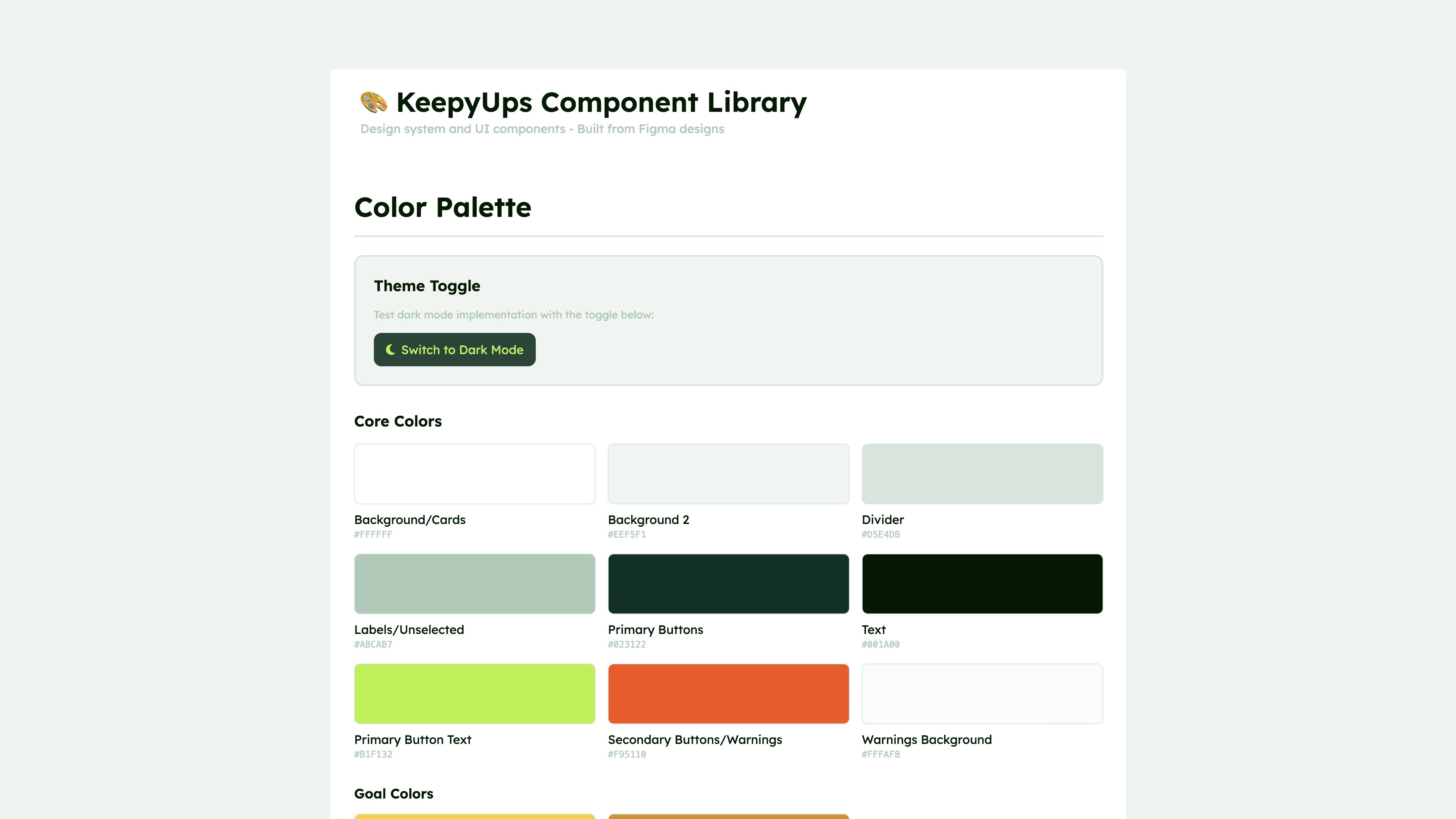This screenshot has width=1456, height=819.
Task: Click the Color Palette section heading
Action: pyautogui.click(x=442, y=207)
